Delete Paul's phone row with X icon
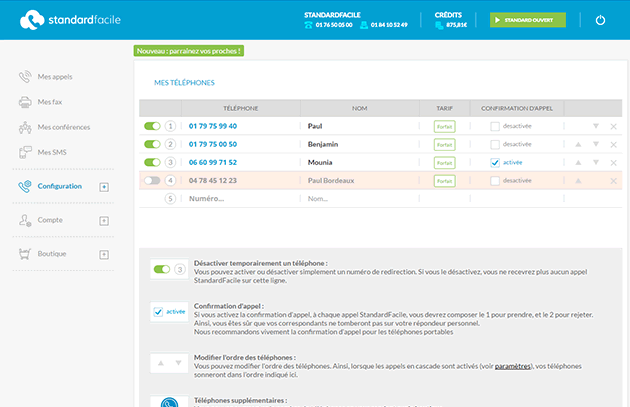Image resolution: width=630 pixels, height=407 pixels. pyautogui.click(x=613, y=127)
